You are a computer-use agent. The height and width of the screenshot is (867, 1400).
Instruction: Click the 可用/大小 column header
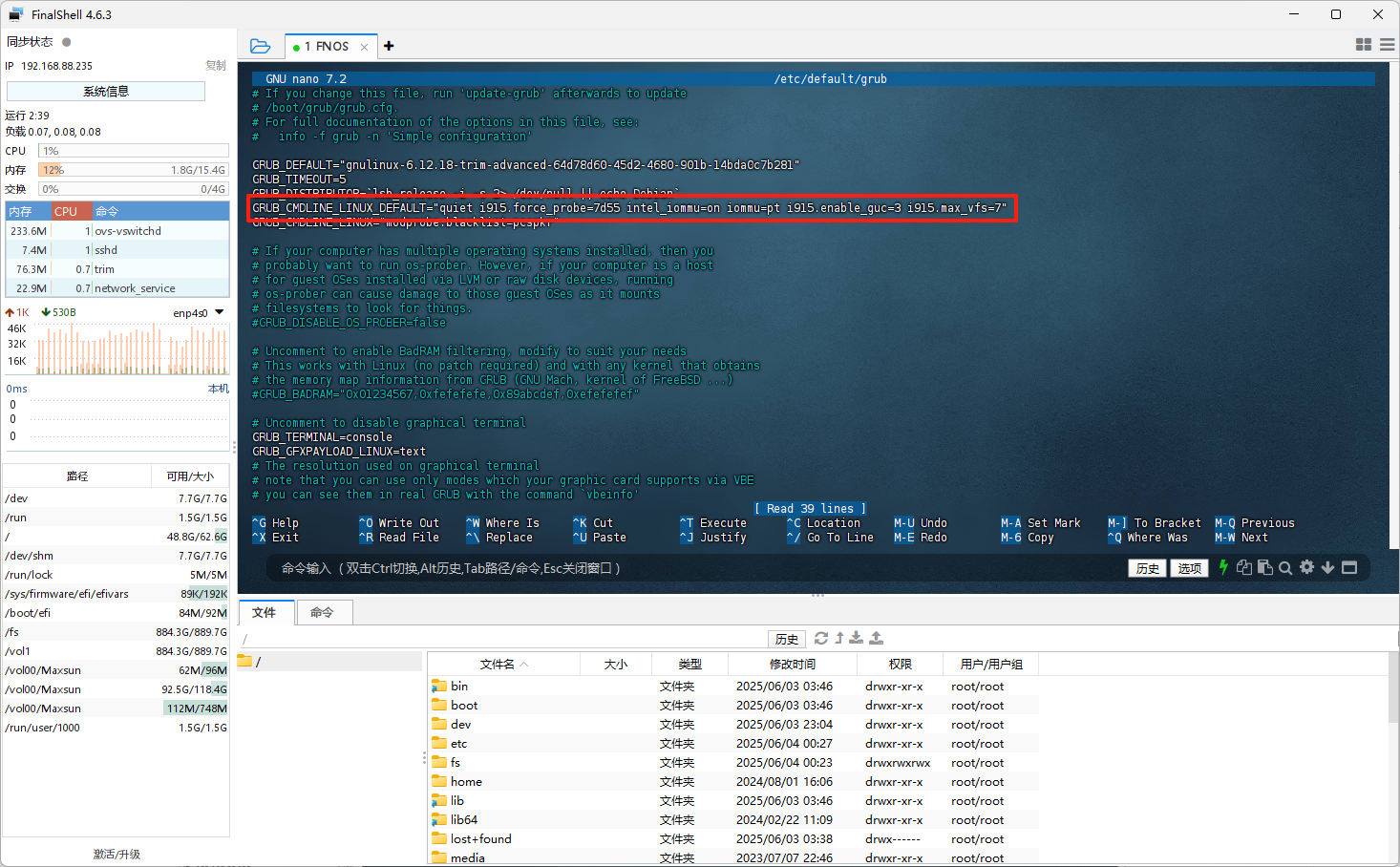190,476
